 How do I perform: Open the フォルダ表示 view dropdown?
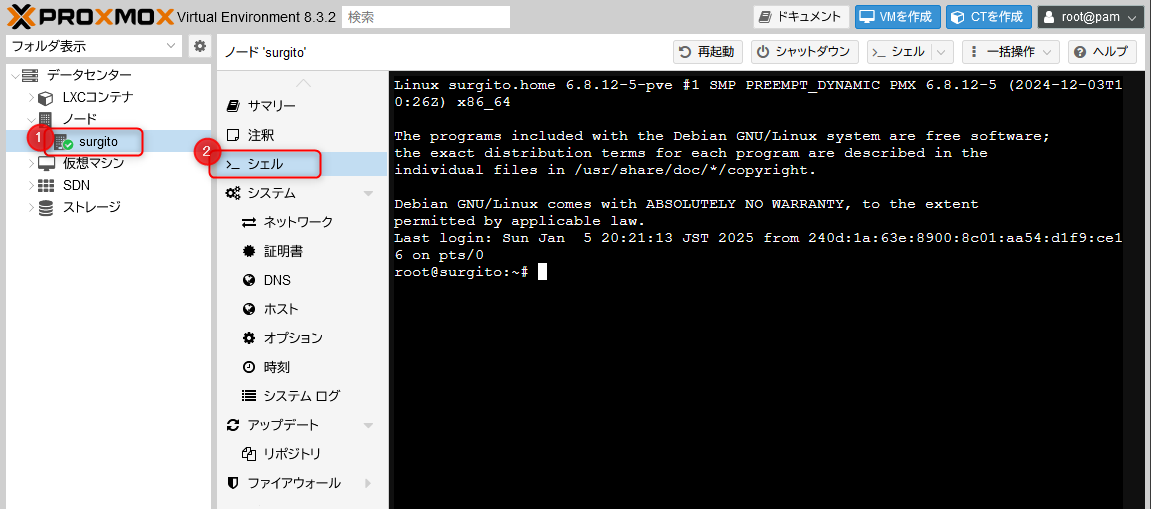93,46
